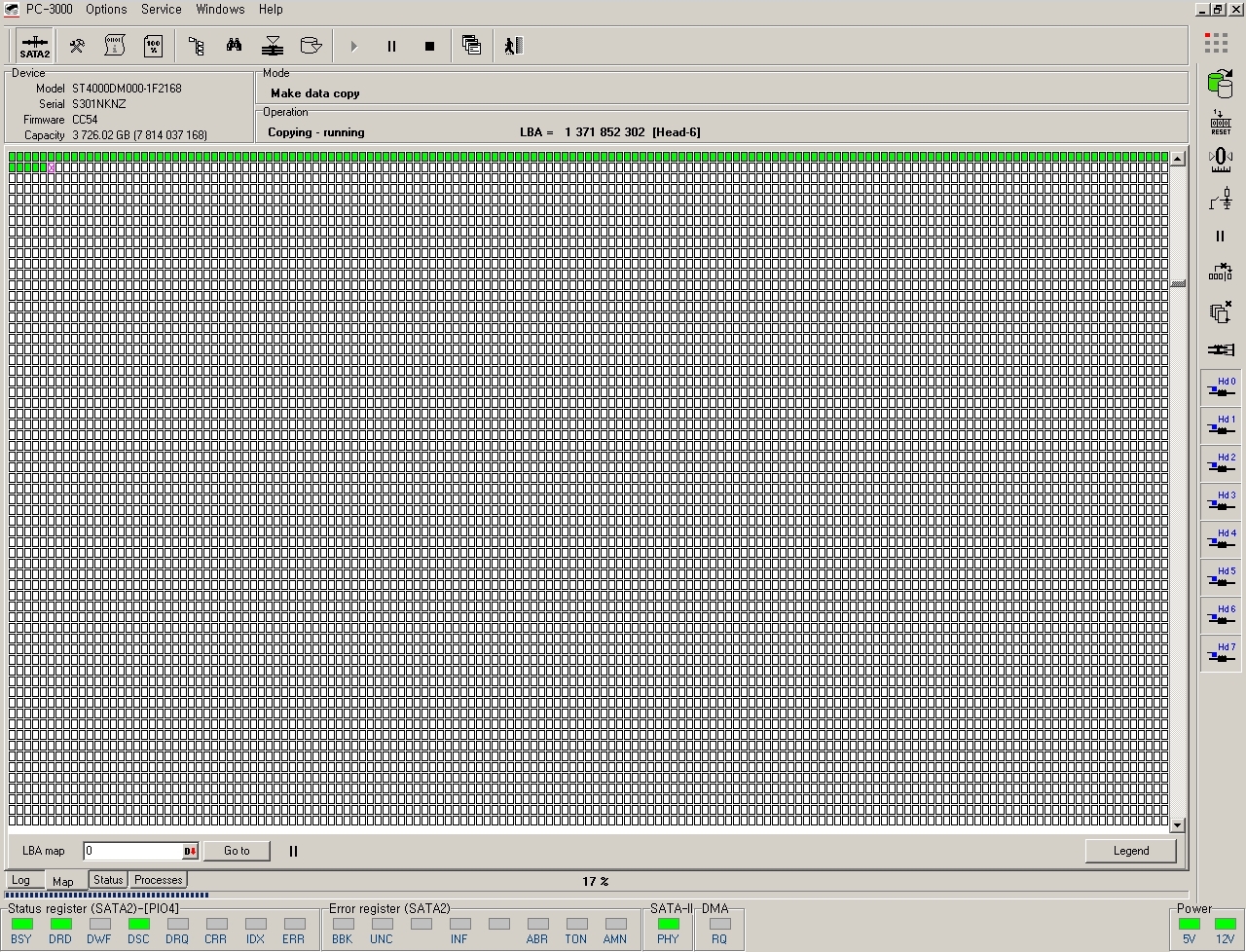Click the LBA map input field
Viewport: 1246px width, 952px height.
point(132,851)
